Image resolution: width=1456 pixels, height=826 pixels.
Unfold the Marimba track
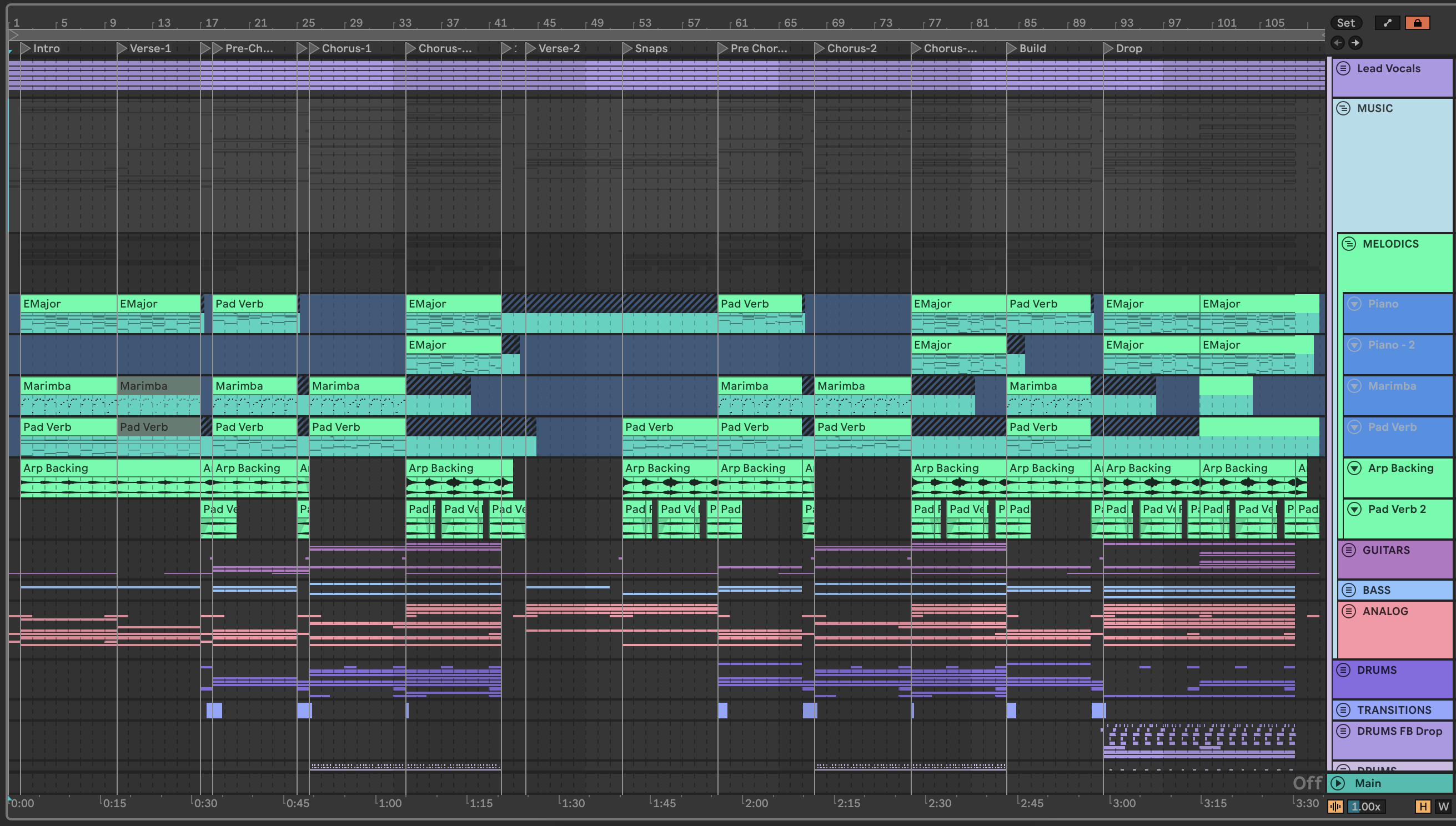pos(1354,386)
